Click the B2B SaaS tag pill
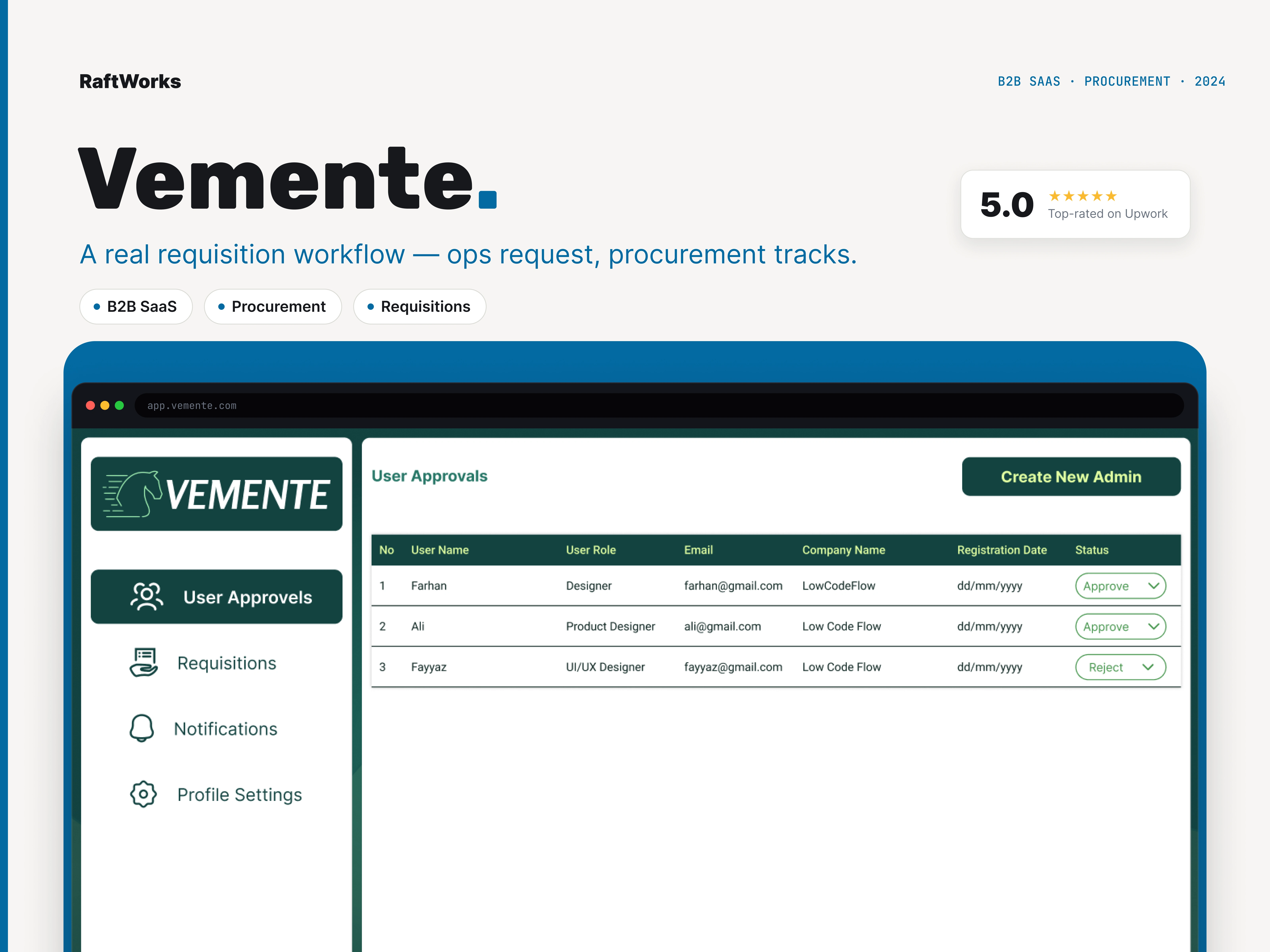The height and width of the screenshot is (952, 1270). (x=136, y=306)
